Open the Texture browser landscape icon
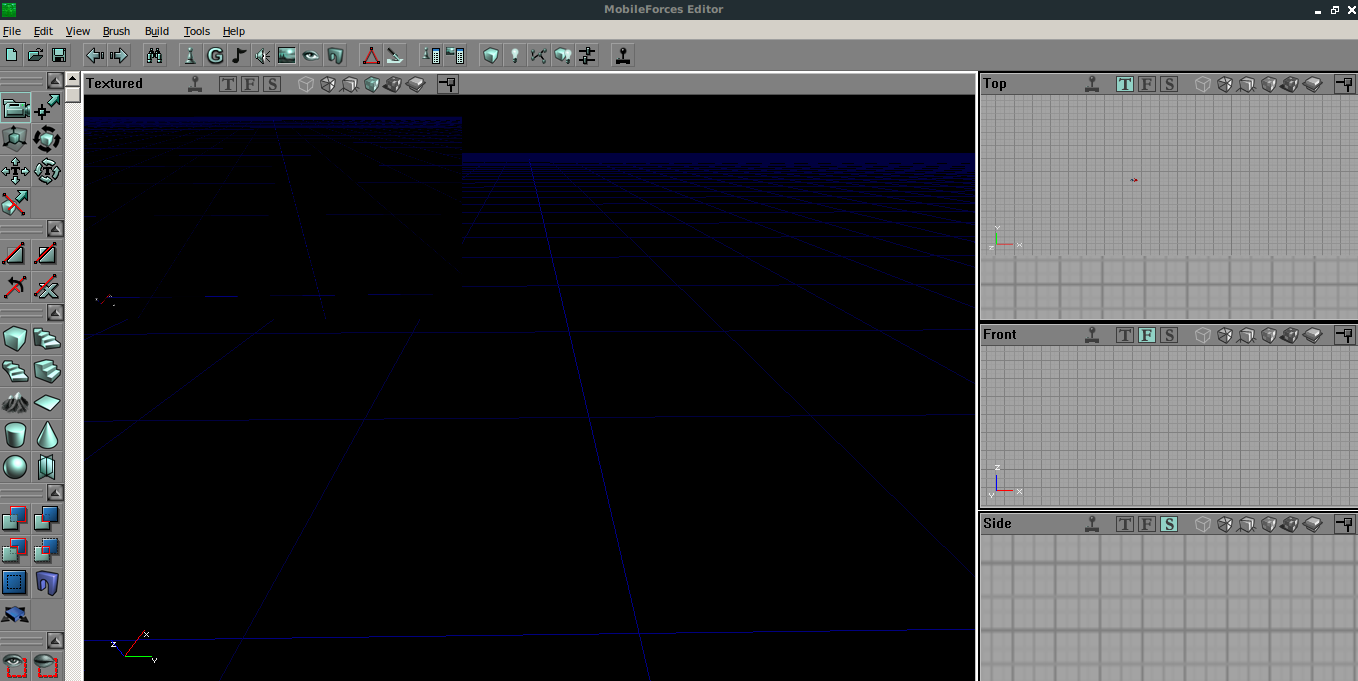 [286, 55]
